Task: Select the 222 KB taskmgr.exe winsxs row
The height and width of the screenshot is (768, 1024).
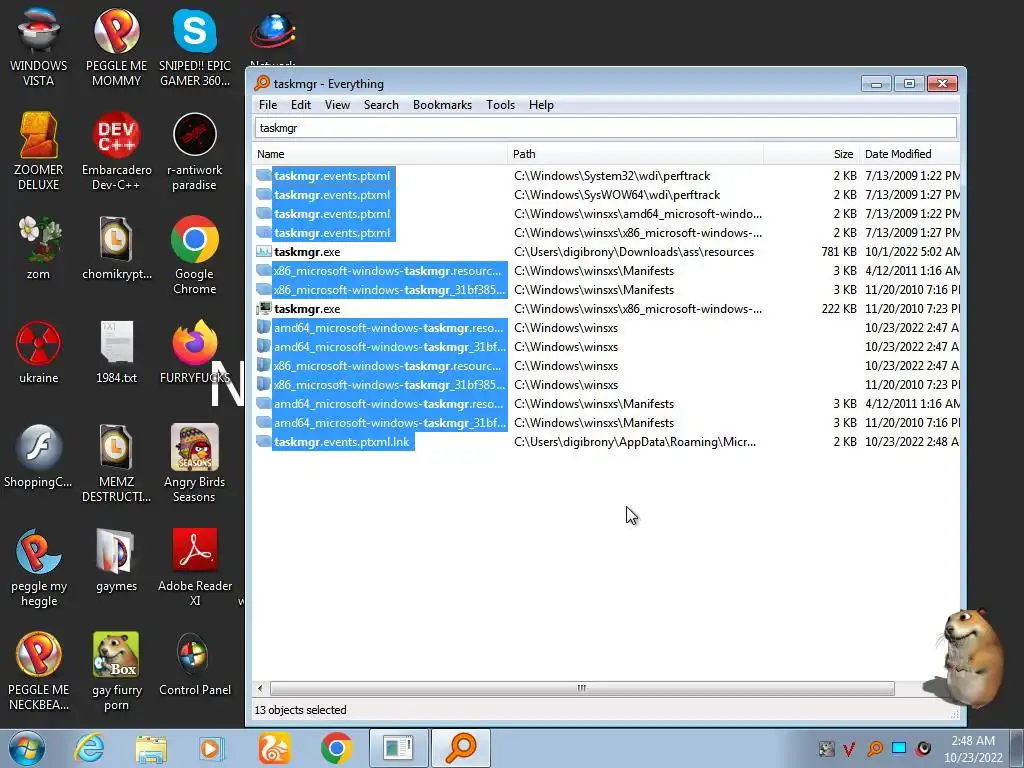Action: [607, 309]
